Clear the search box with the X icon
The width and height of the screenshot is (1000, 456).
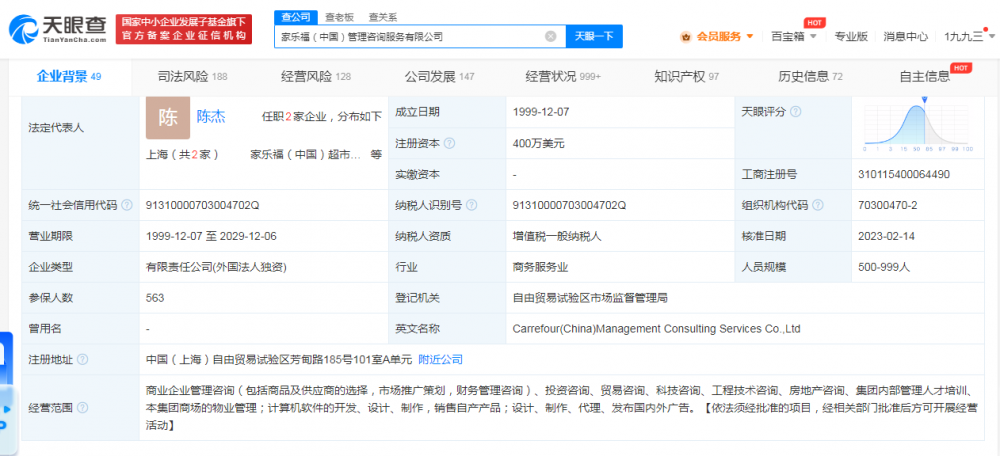click(x=550, y=37)
